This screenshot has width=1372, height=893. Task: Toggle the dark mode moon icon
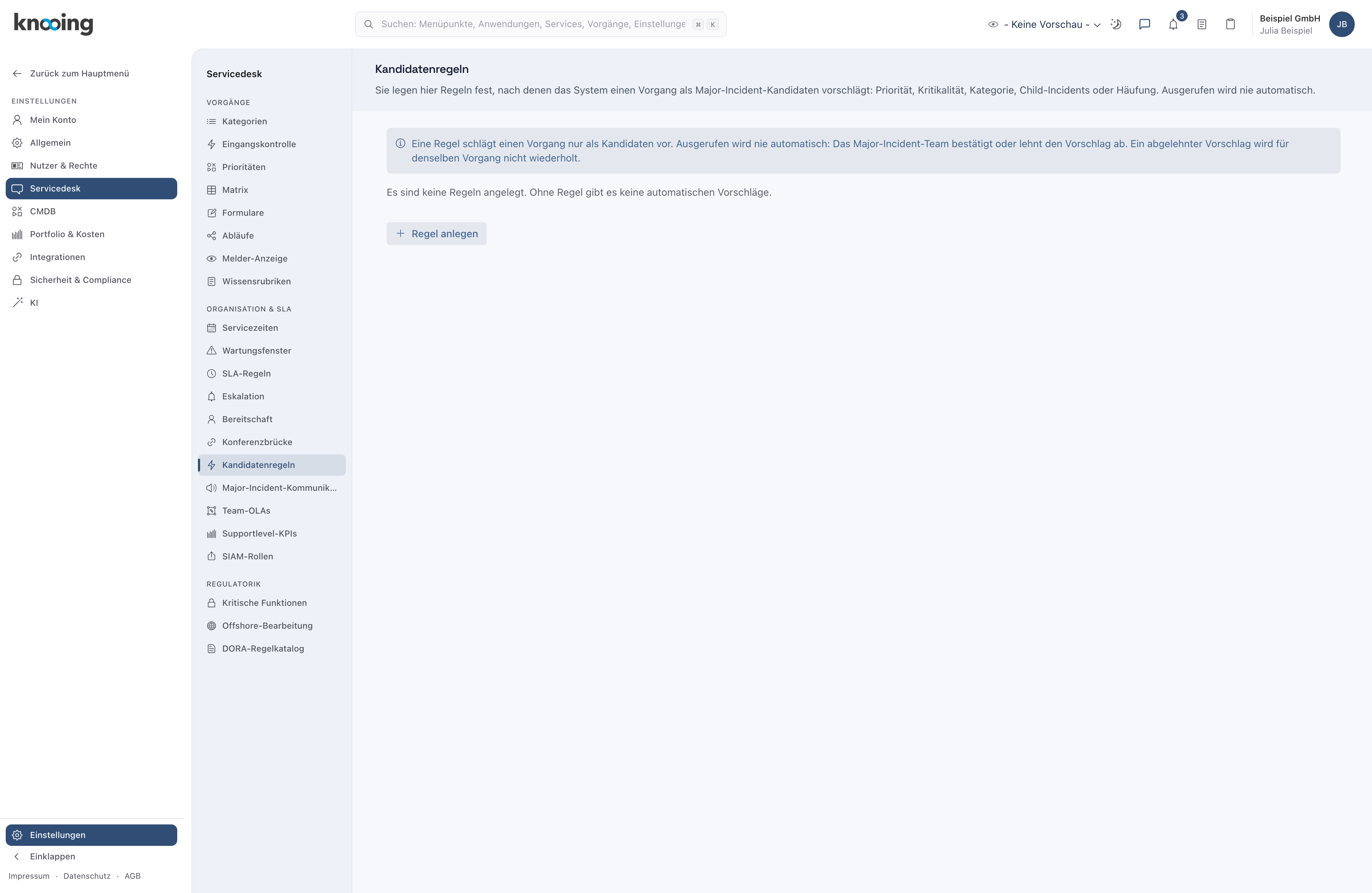pyautogui.click(x=1116, y=24)
